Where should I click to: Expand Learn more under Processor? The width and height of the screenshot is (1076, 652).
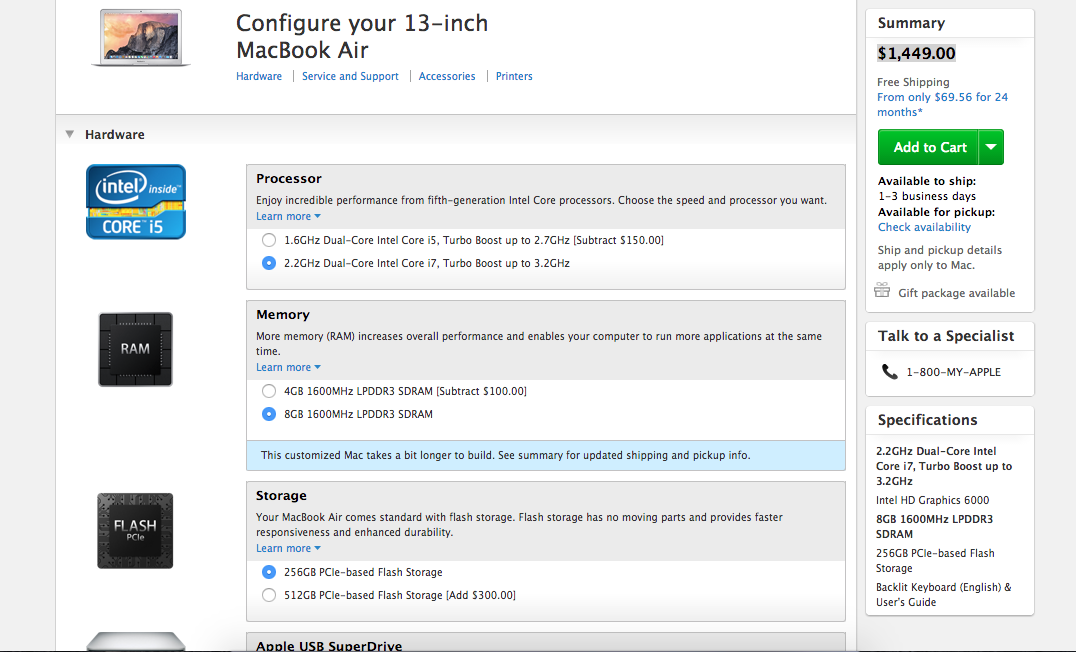pos(288,216)
